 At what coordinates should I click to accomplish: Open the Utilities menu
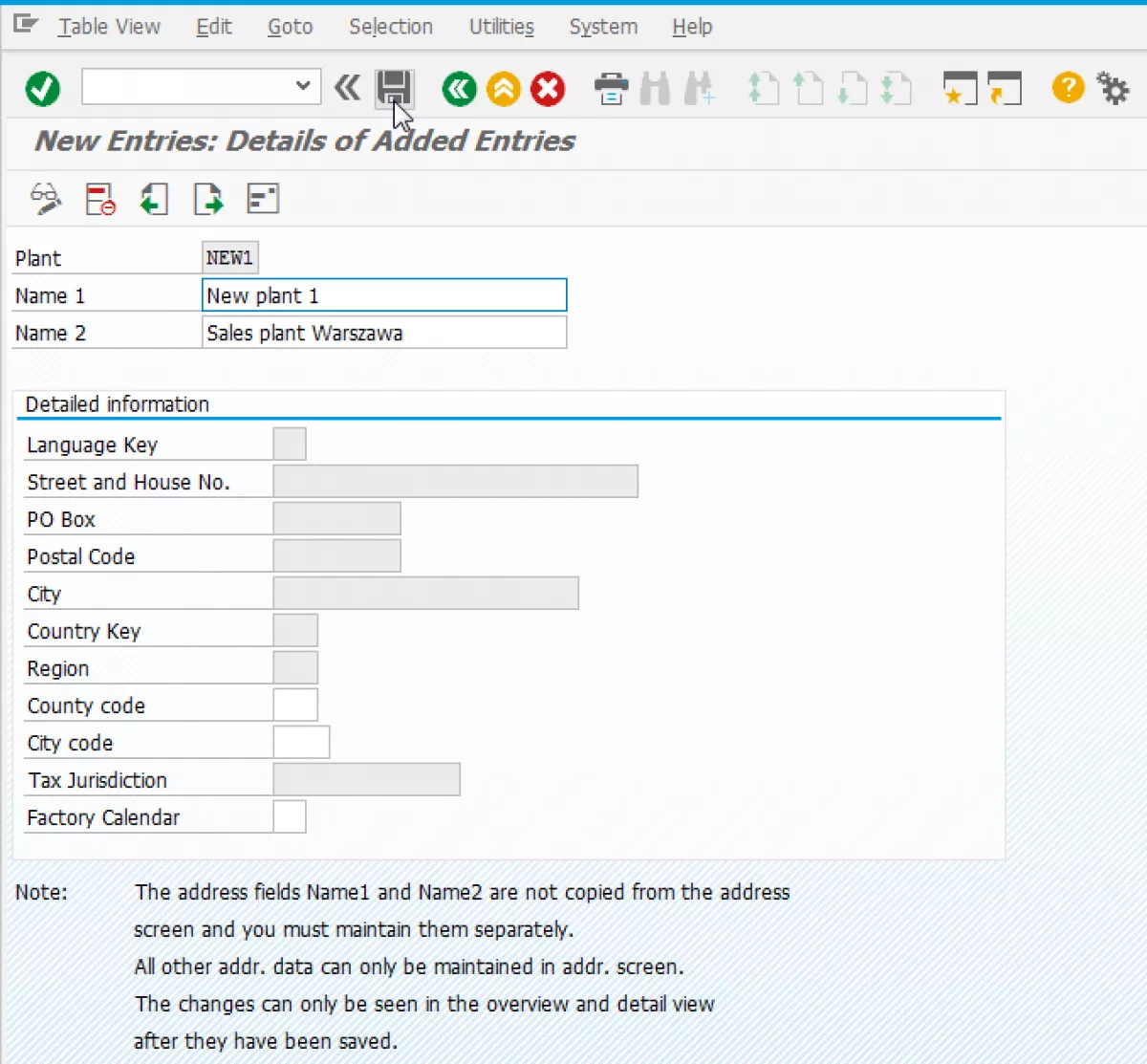[502, 27]
